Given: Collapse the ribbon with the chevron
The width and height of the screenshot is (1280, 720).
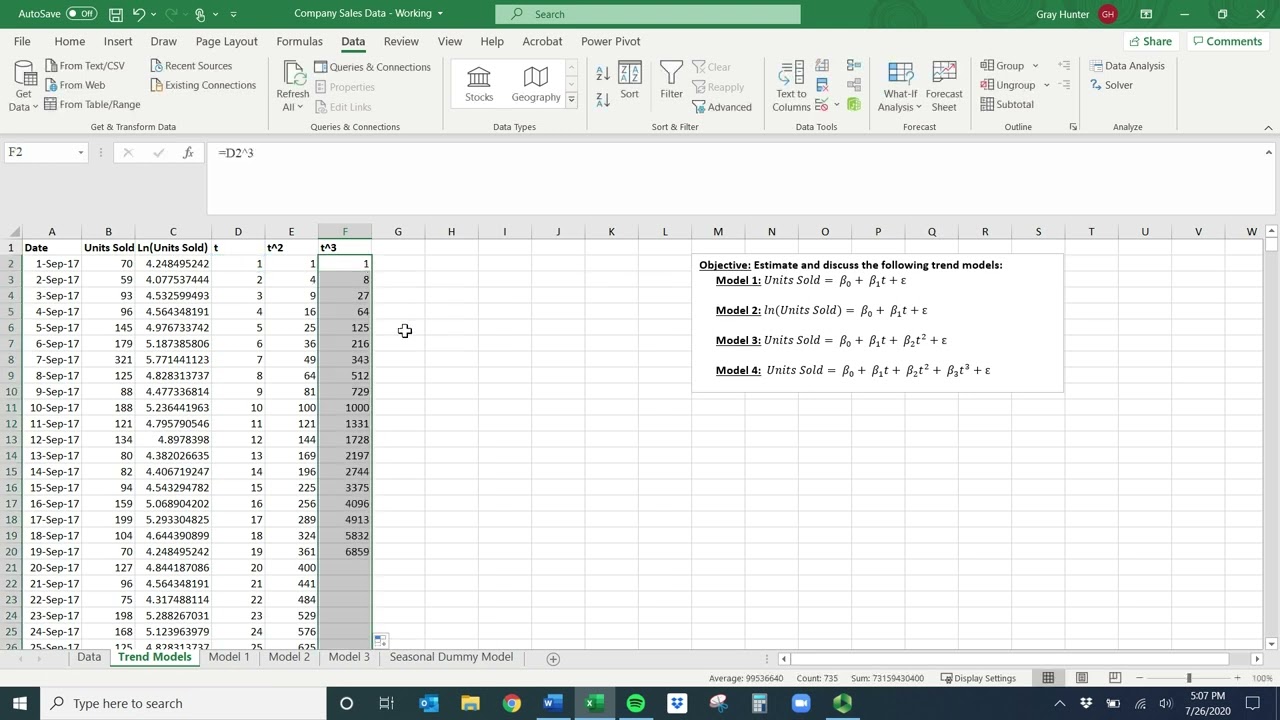Looking at the screenshot, I should pyautogui.click(x=1268, y=127).
